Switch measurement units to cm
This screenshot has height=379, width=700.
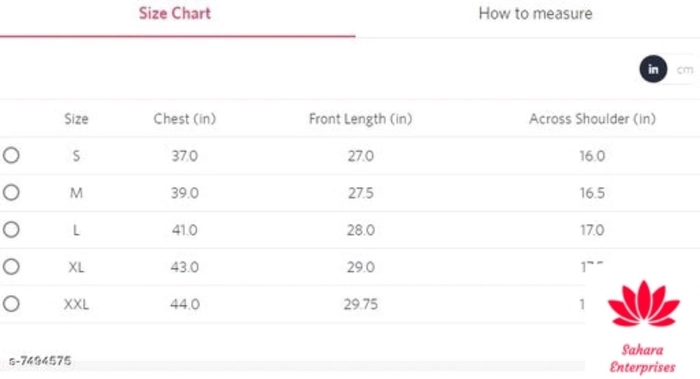[684, 70]
